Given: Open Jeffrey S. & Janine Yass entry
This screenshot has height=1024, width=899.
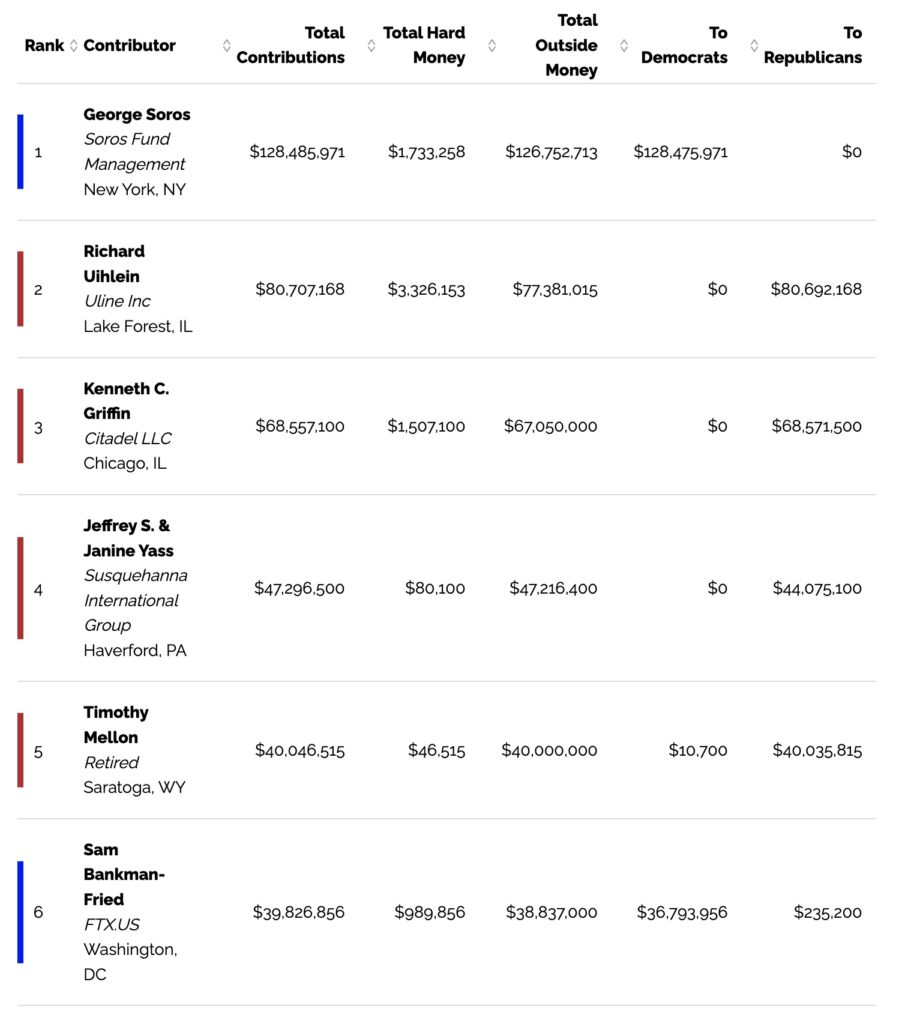Looking at the screenshot, I should point(128,538).
